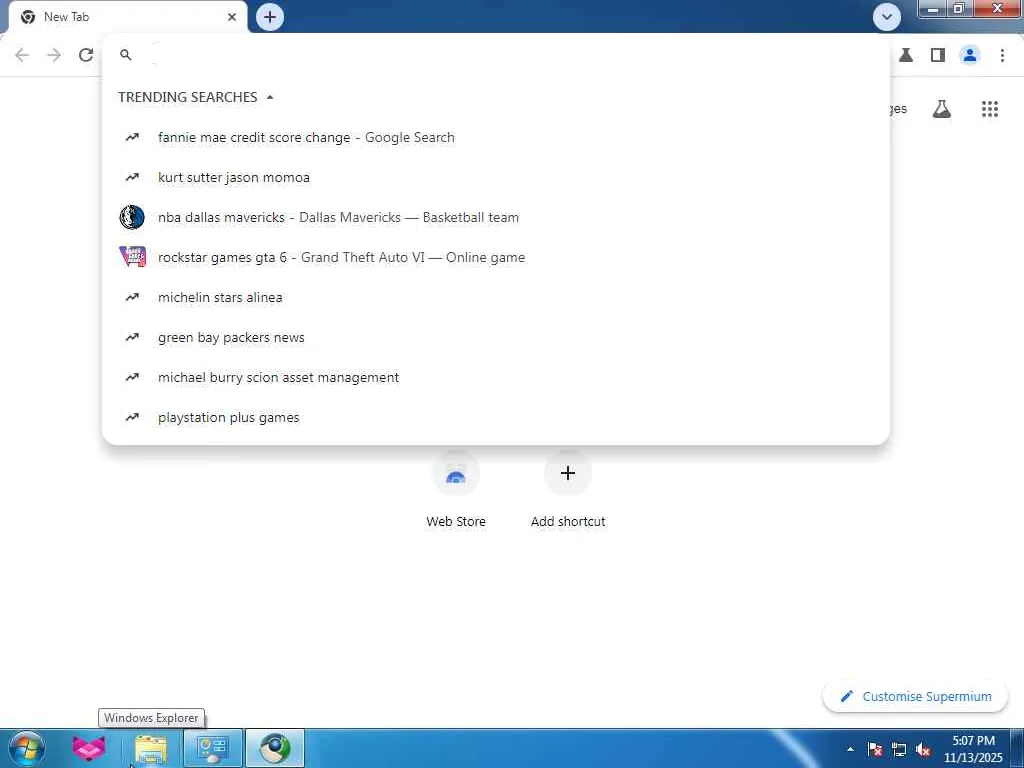The image size is (1024, 768).
Task: Open the Web Store shortcut
Action: (x=456, y=490)
